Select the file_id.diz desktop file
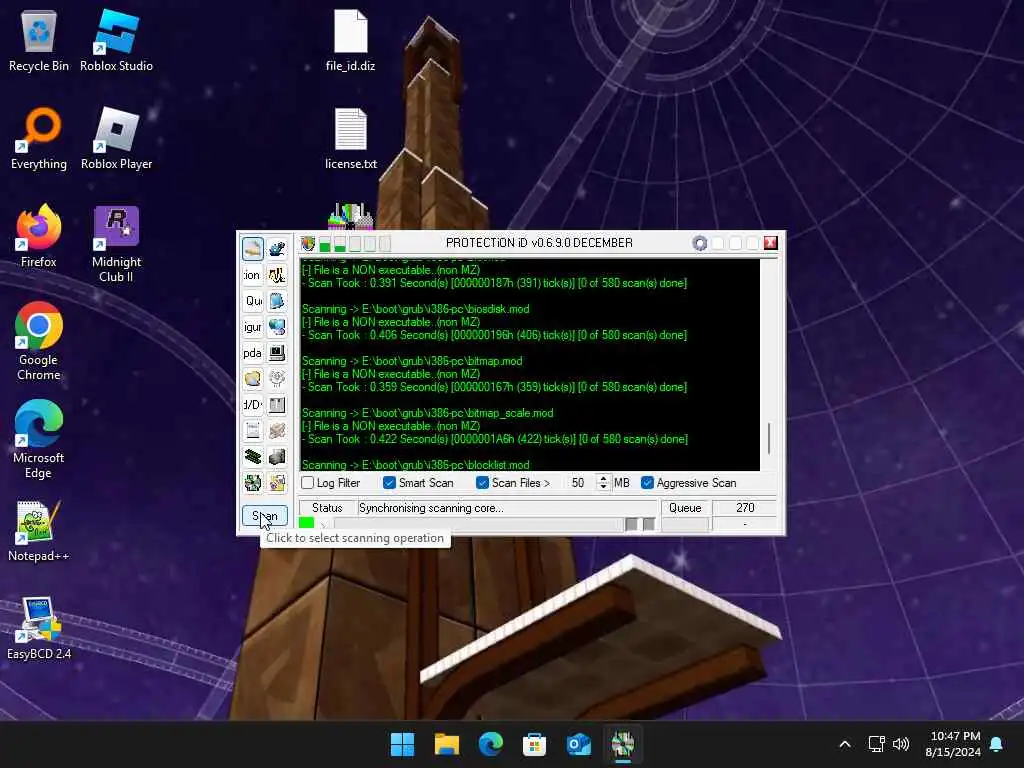Screen dimensions: 1024x768 (351, 40)
